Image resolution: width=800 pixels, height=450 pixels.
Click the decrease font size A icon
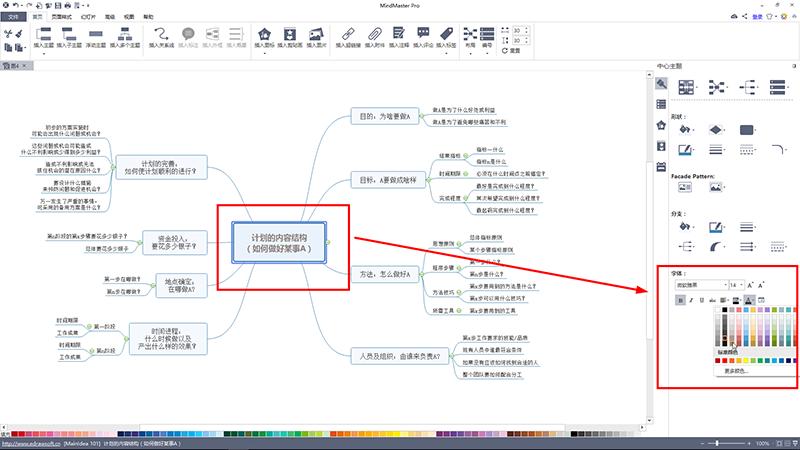coord(761,285)
